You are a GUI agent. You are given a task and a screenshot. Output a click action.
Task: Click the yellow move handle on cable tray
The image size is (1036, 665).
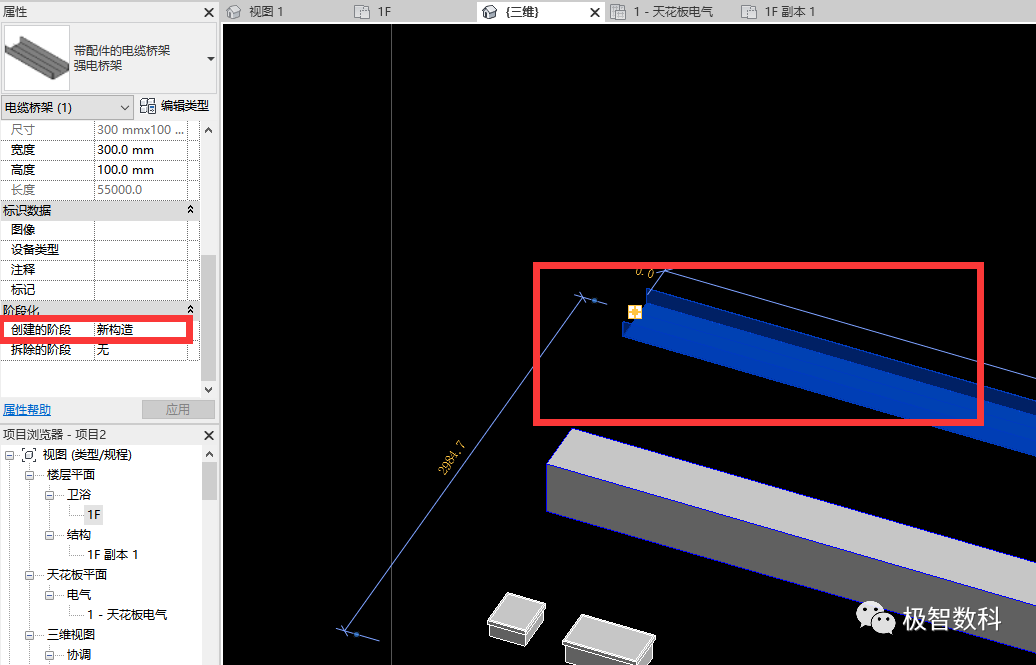[634, 312]
